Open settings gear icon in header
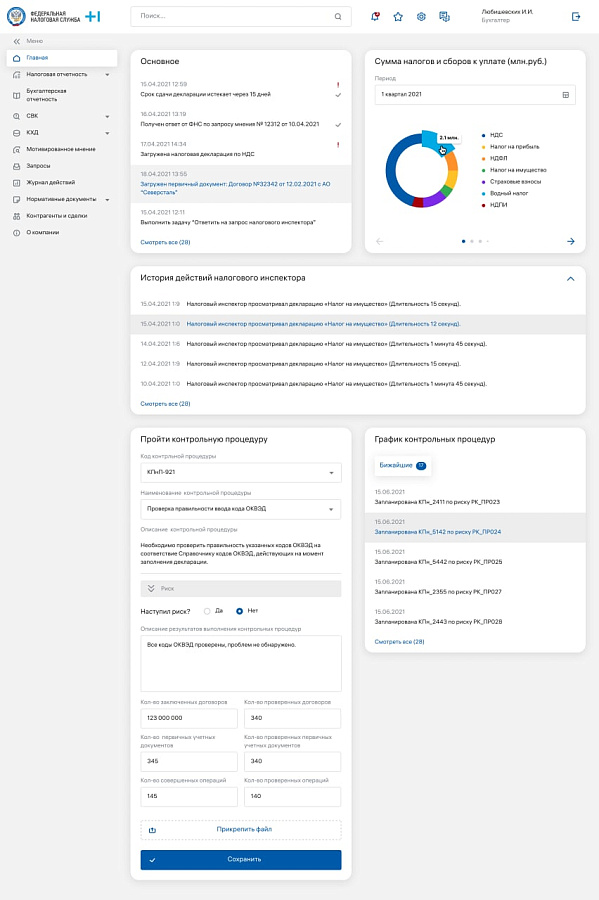This screenshot has width=599, height=900. coord(421,17)
